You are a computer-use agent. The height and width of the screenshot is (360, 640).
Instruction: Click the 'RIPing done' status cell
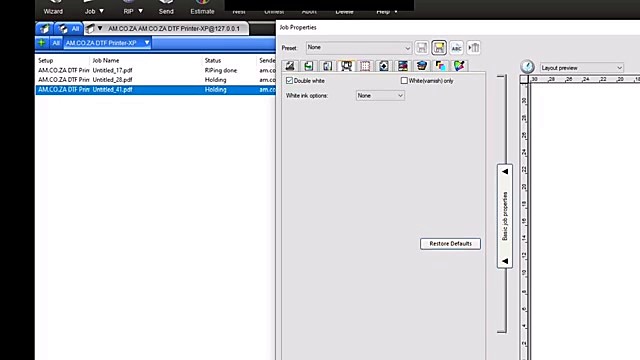click(220, 70)
